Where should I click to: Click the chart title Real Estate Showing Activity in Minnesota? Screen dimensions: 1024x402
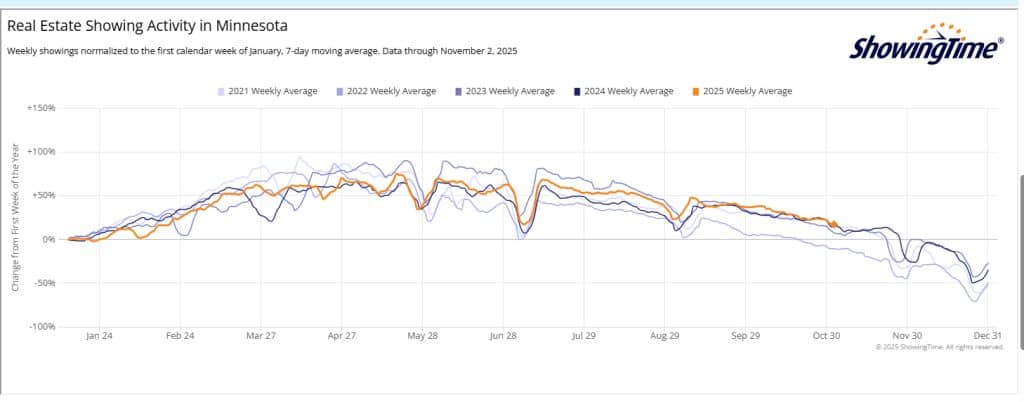(148, 26)
